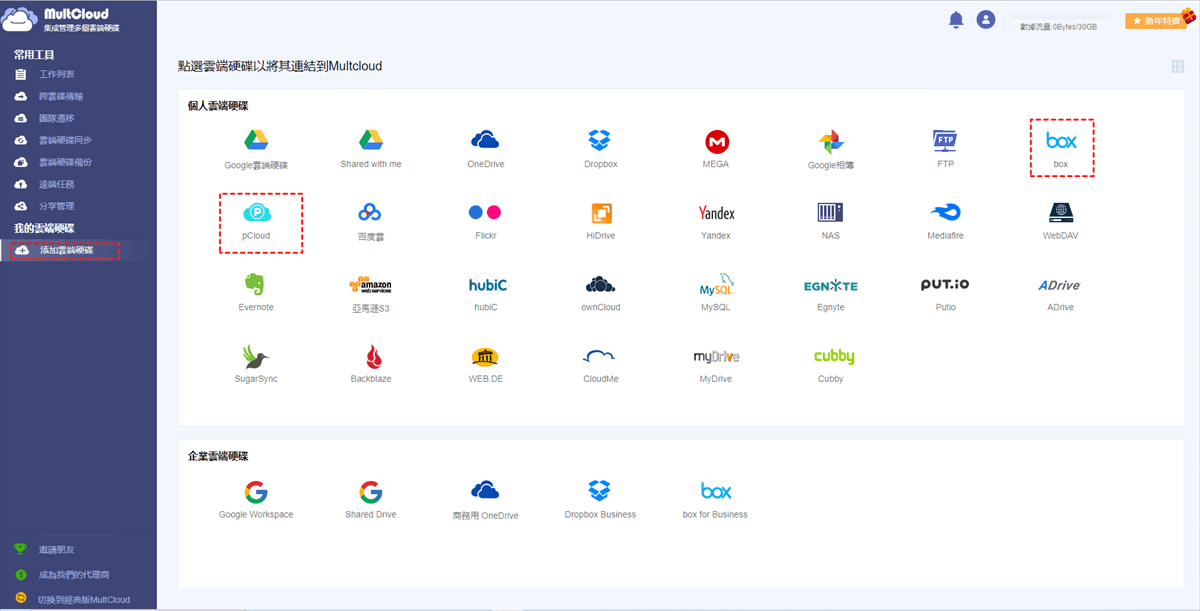The image size is (1200, 611).
Task: Pick Dropbox in the personal cloud section
Action: [600, 140]
